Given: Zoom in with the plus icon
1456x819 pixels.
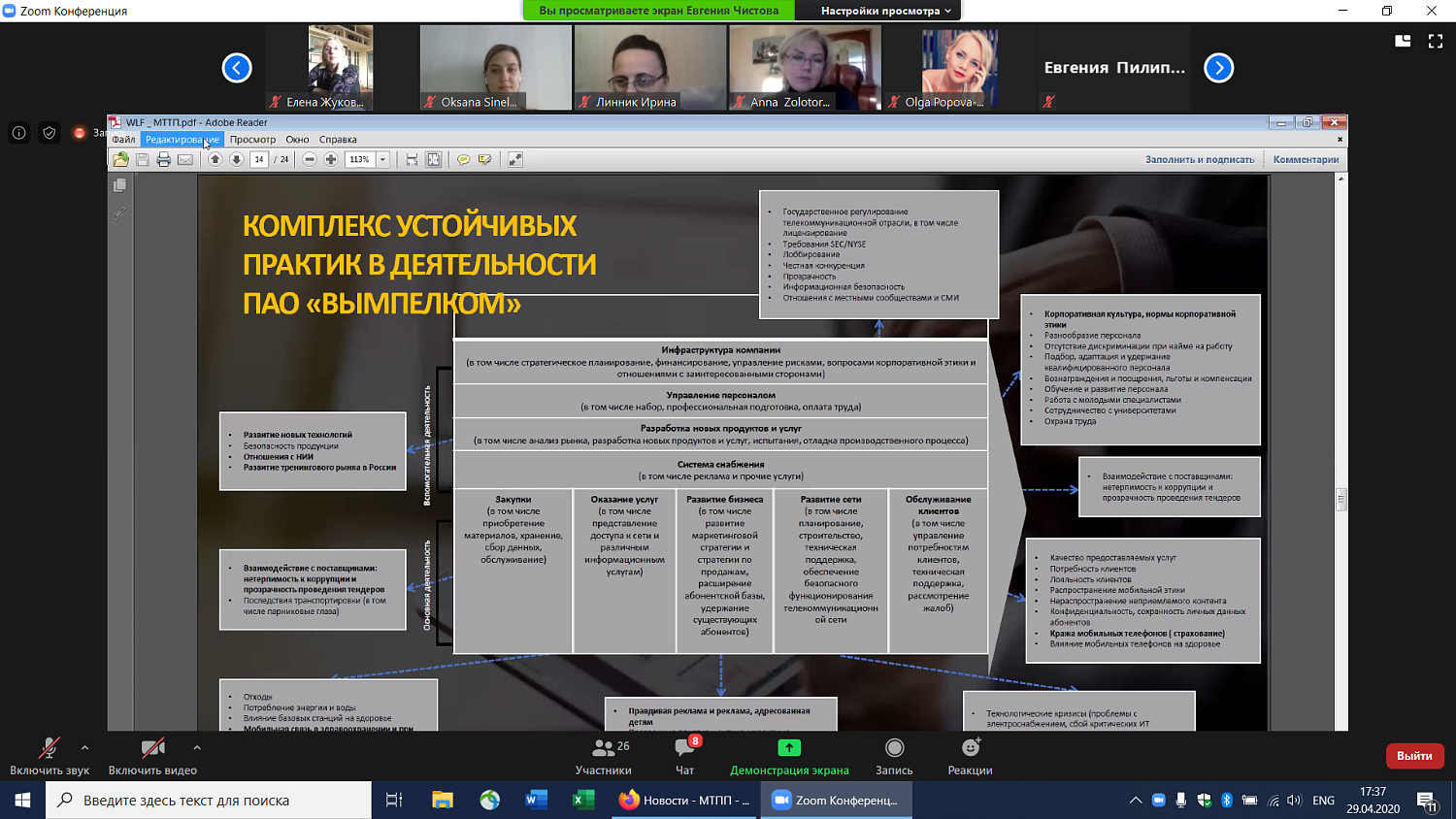Looking at the screenshot, I should pyautogui.click(x=331, y=159).
